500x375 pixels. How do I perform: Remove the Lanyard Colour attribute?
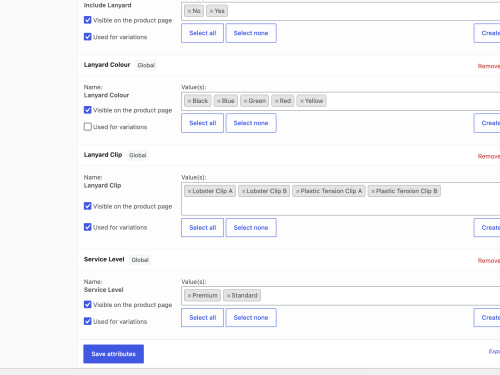(489, 66)
